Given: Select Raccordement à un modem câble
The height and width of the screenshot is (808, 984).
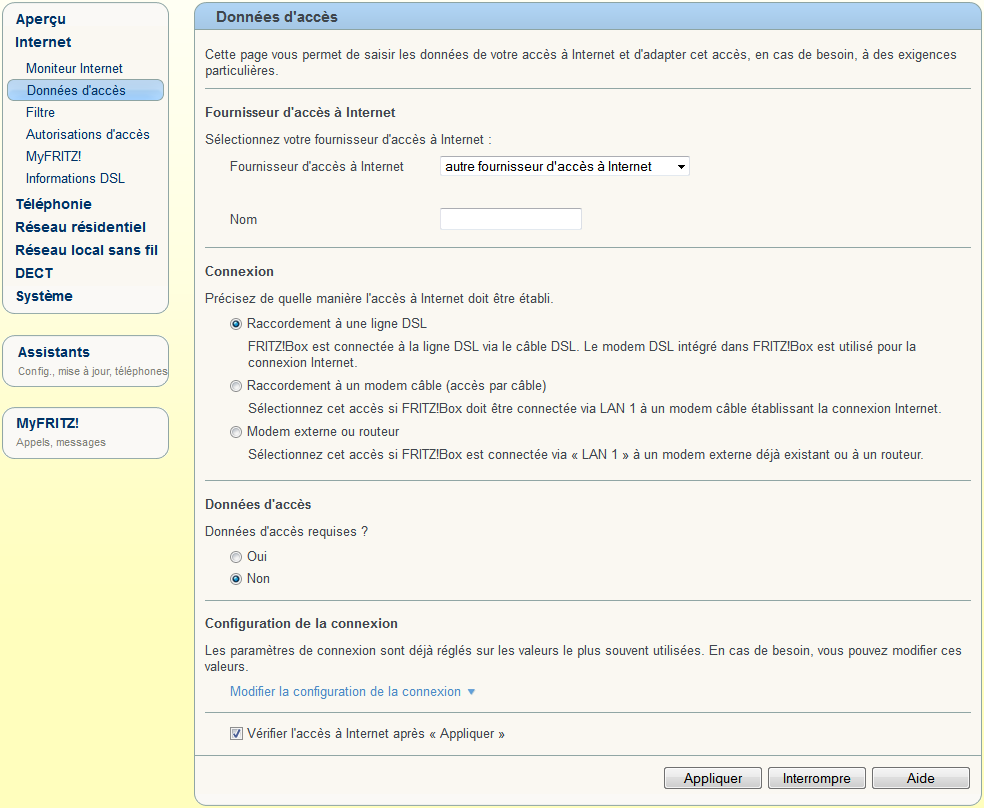Looking at the screenshot, I should [x=236, y=386].
